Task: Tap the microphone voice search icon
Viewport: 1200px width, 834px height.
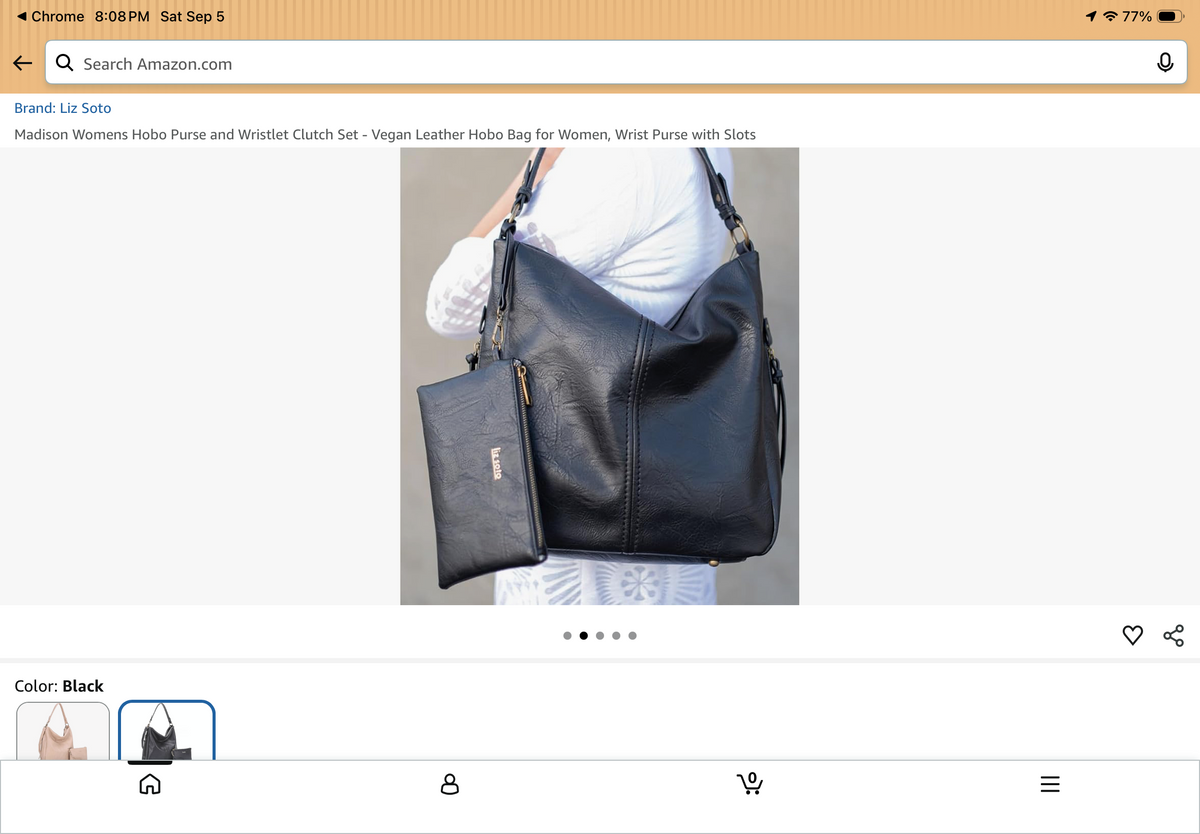Action: [x=1165, y=63]
